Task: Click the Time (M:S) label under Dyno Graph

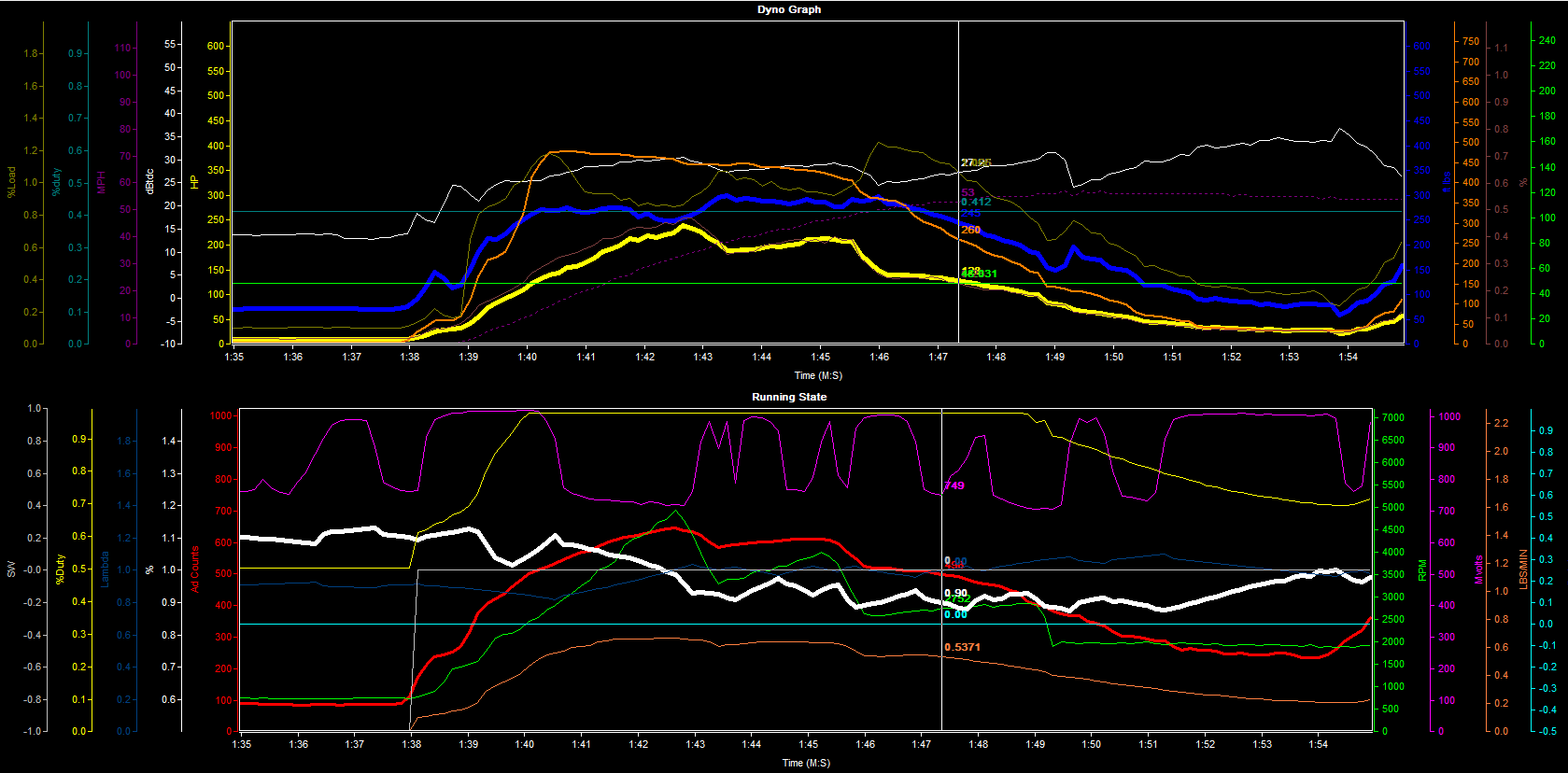Action: click(x=818, y=375)
